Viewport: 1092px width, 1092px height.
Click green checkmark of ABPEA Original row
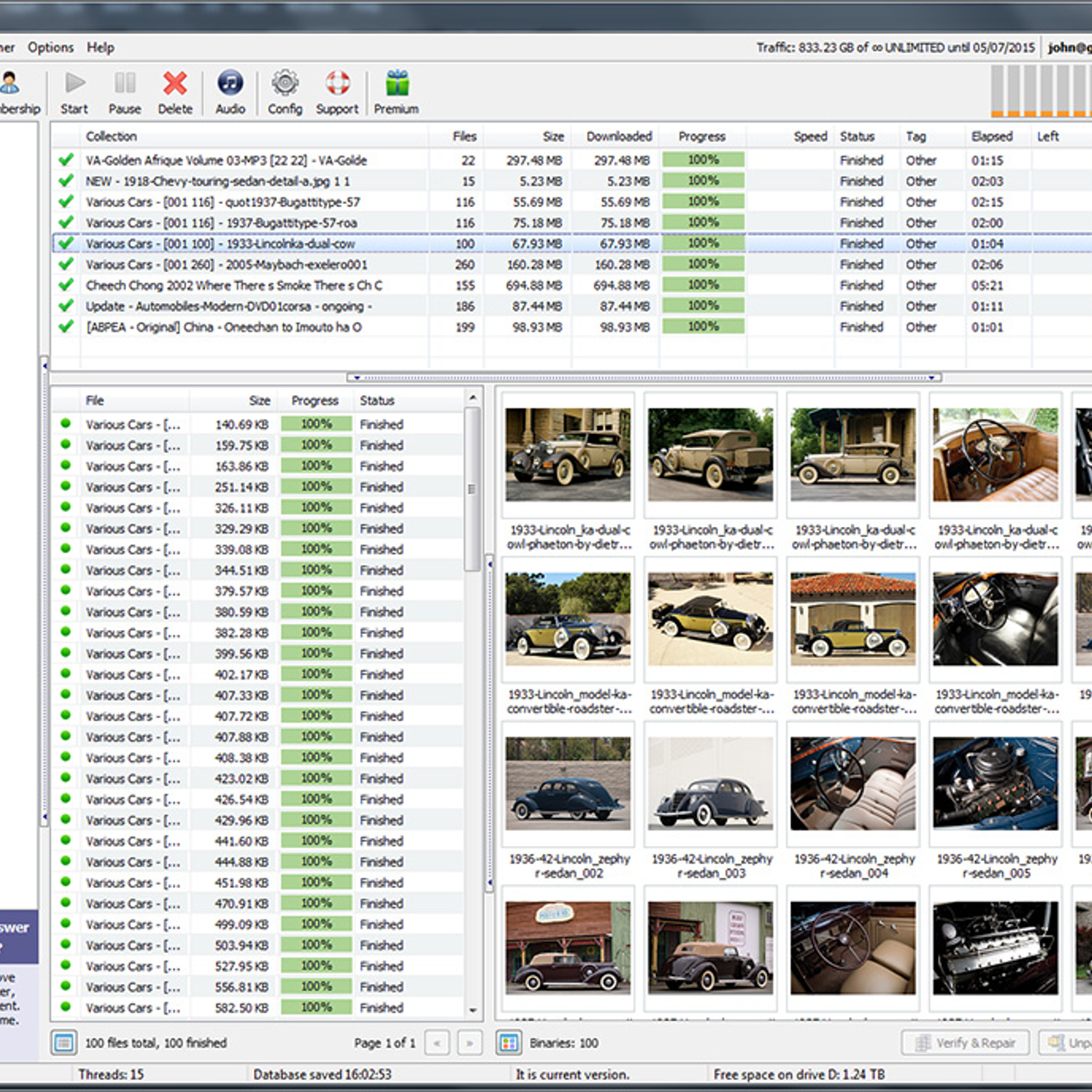click(x=66, y=326)
